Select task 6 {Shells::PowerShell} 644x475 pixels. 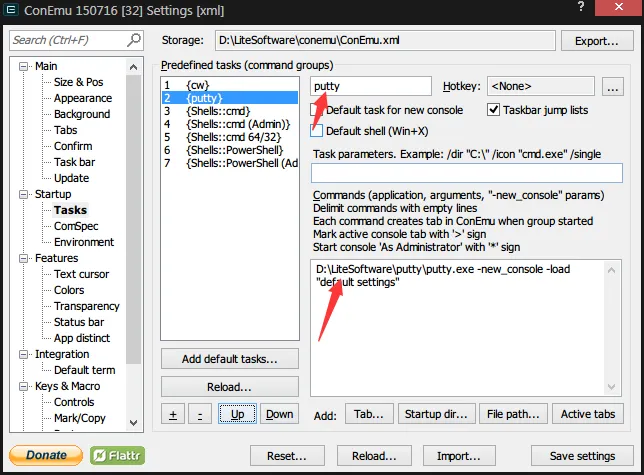tap(230, 150)
